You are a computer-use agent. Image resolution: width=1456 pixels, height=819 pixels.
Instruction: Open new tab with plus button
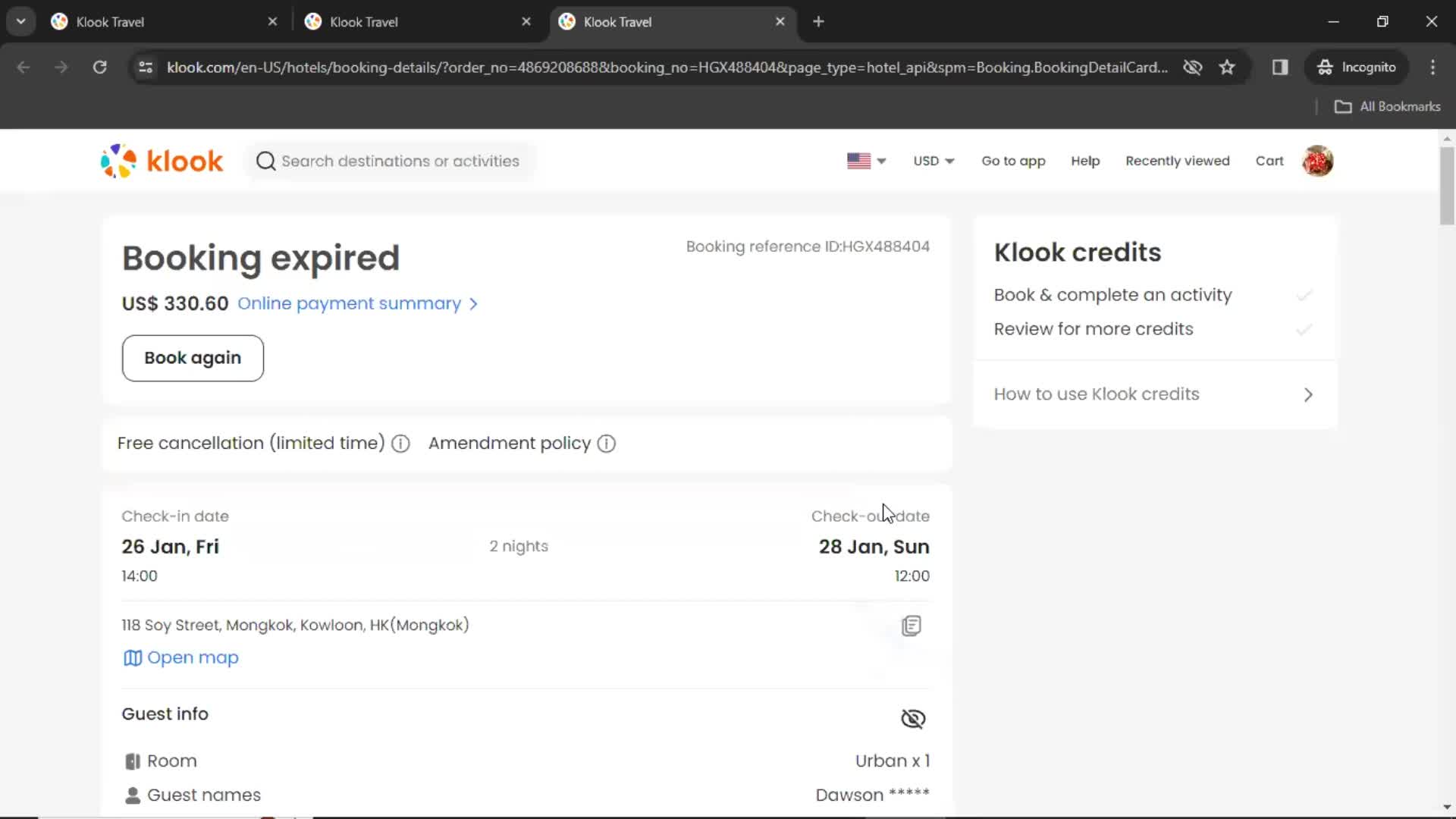pyautogui.click(x=818, y=22)
